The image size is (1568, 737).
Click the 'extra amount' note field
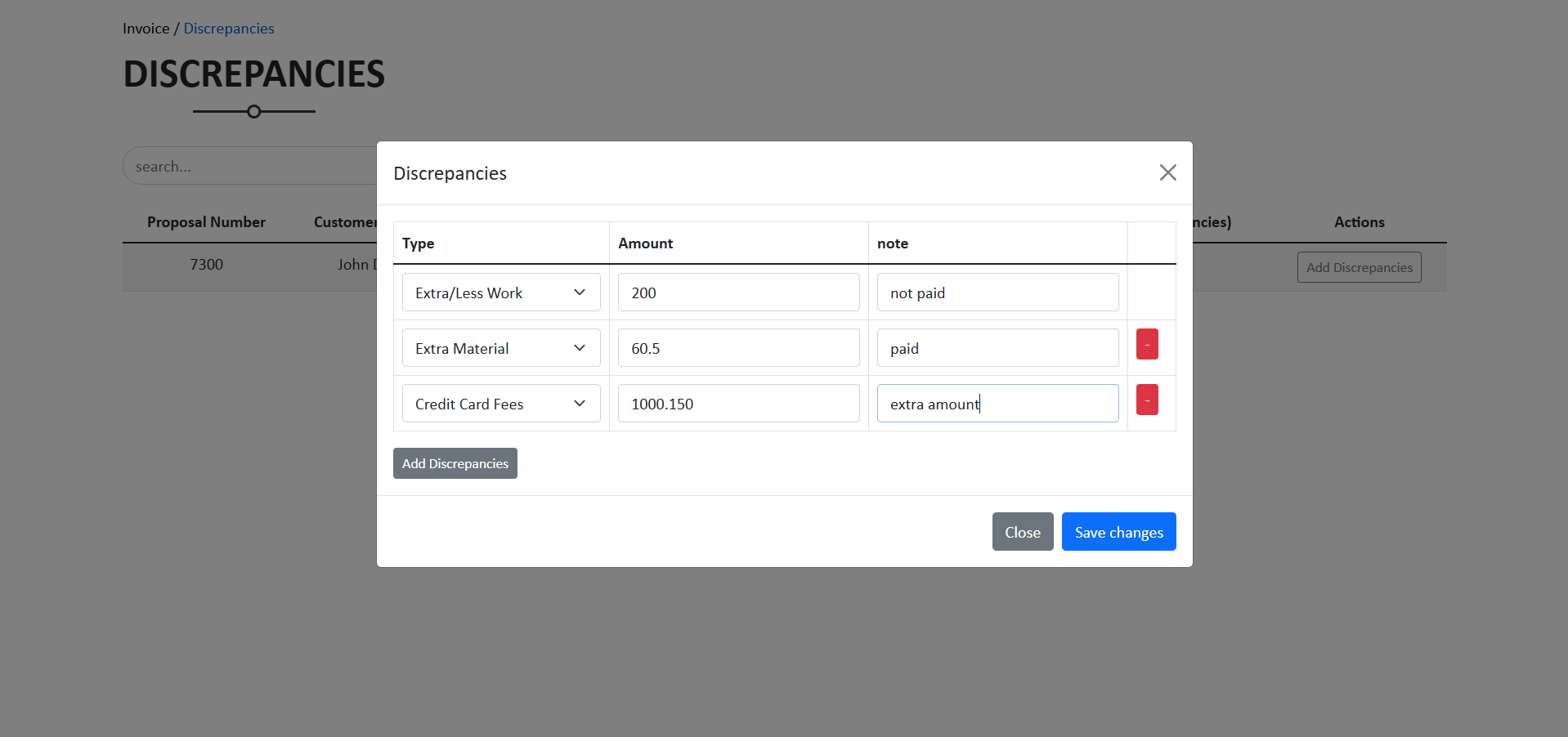(x=997, y=404)
